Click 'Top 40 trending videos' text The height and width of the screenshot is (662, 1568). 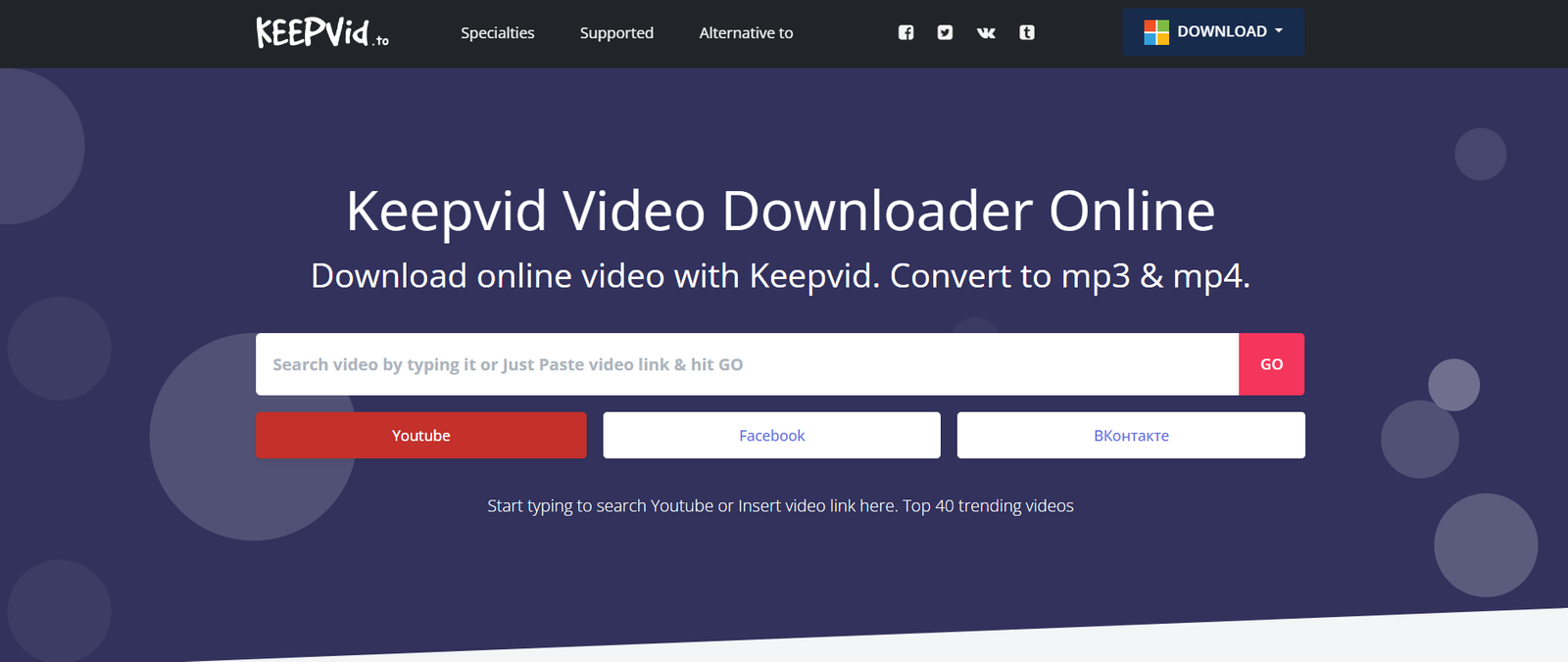pos(988,505)
